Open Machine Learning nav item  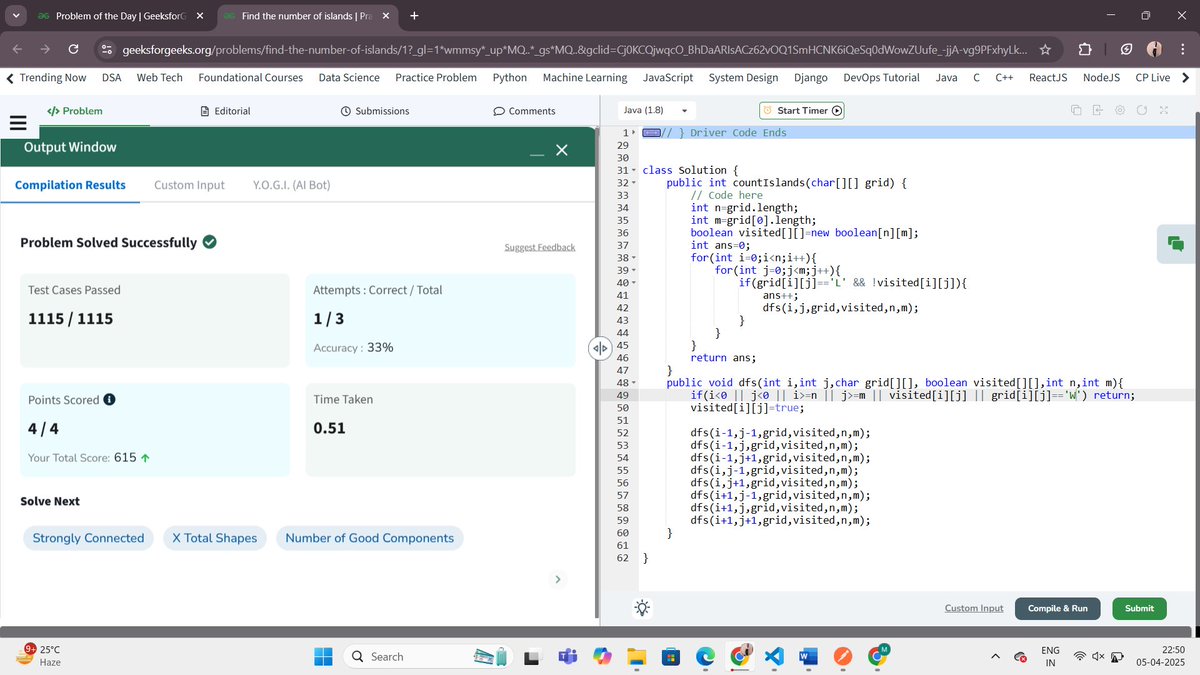(585, 78)
